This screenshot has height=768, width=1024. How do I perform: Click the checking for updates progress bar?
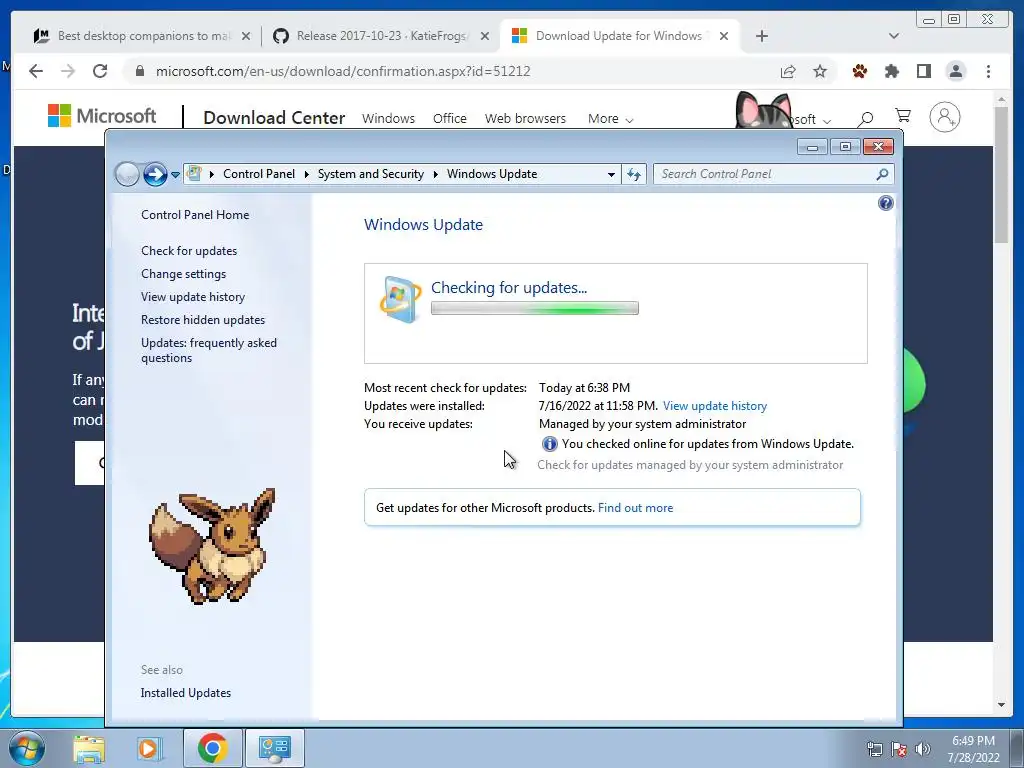[x=535, y=308]
